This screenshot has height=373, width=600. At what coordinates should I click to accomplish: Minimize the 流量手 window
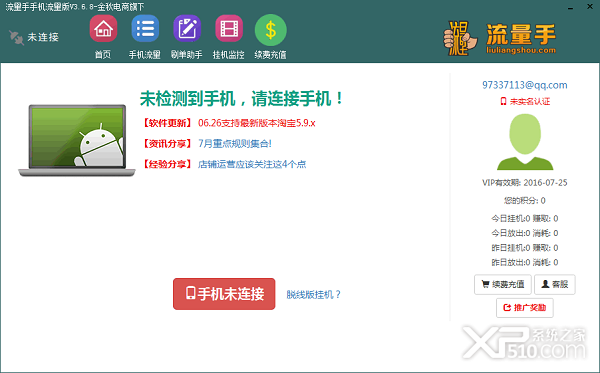(571, 7)
